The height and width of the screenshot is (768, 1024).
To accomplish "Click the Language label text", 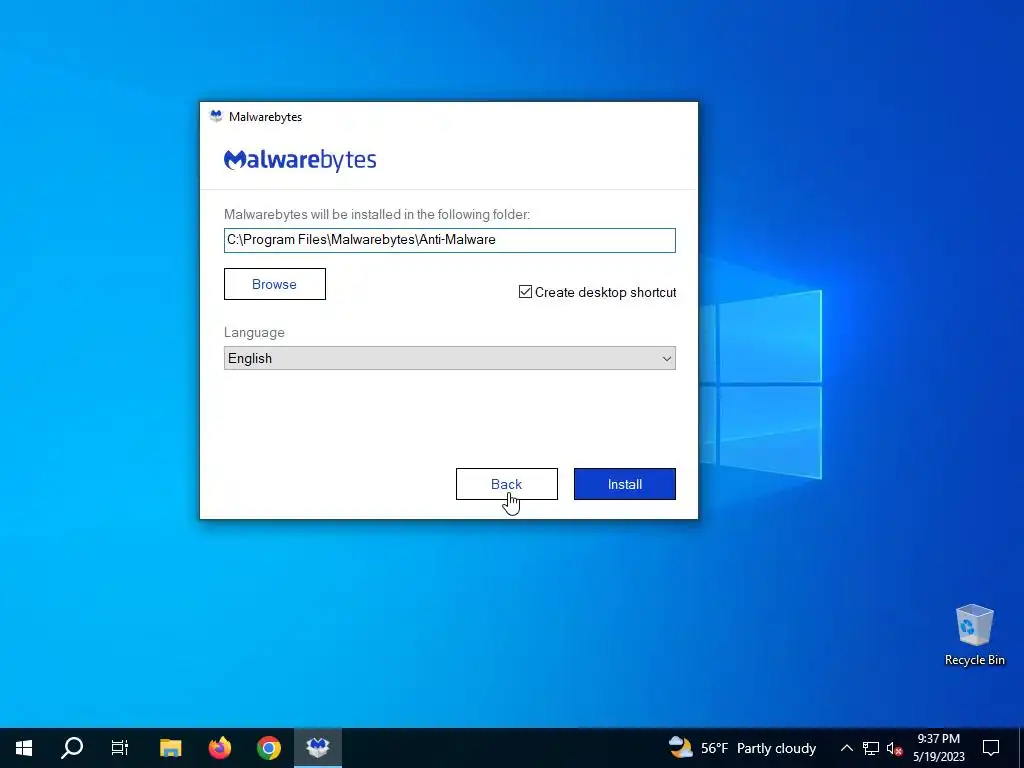I will point(254,332).
